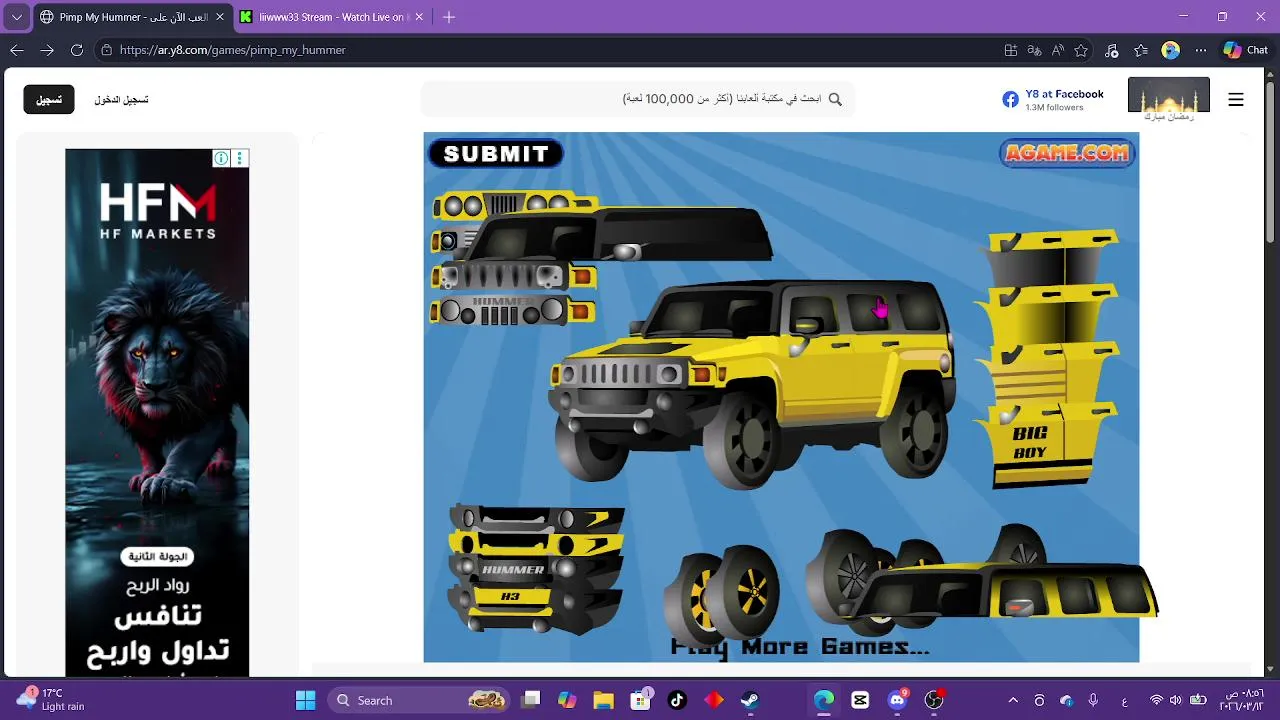Open the media control music icon
This screenshot has height=720, width=1280.
pos(1112,50)
